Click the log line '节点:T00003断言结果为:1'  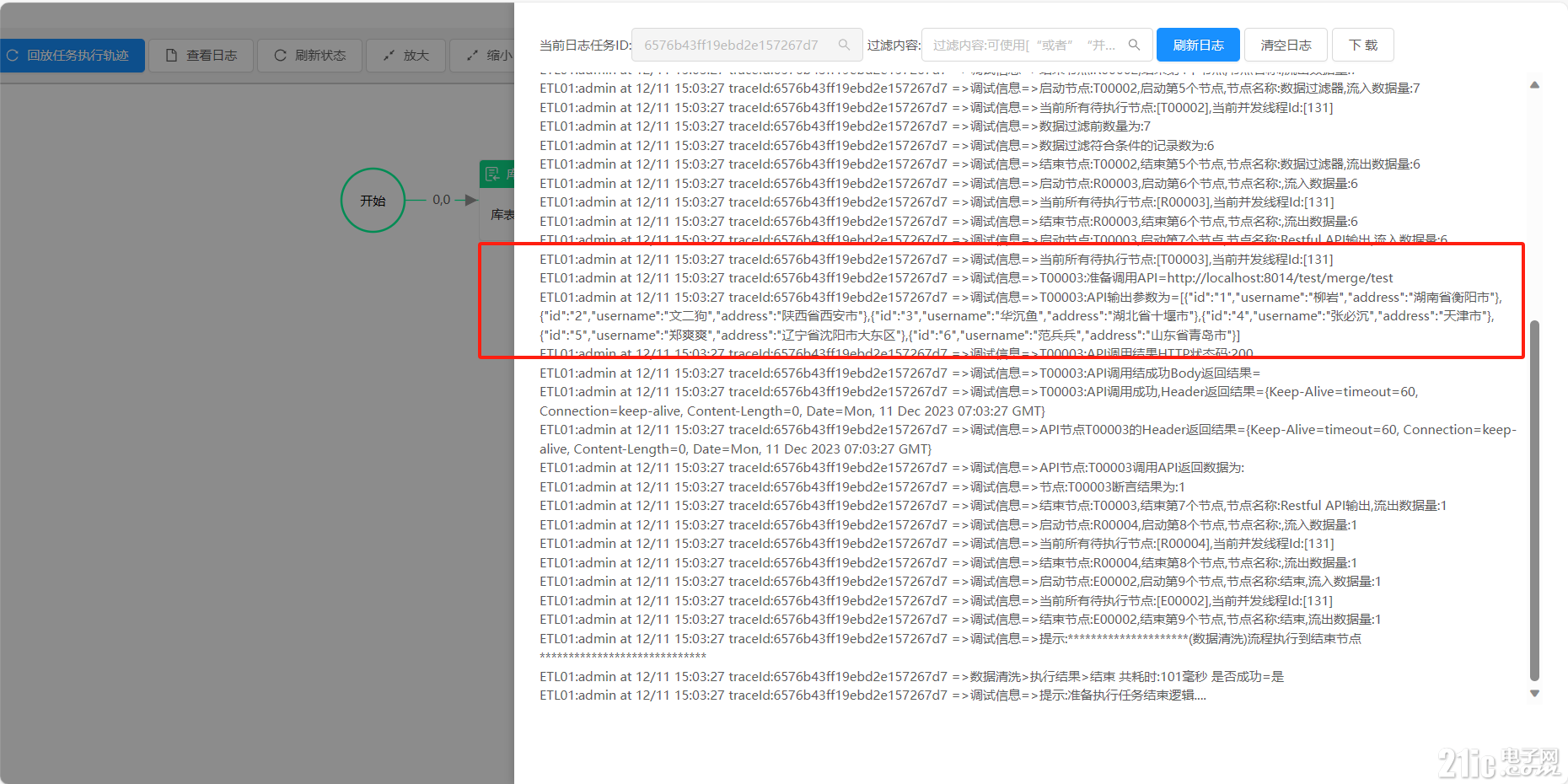pyautogui.click(x=862, y=487)
